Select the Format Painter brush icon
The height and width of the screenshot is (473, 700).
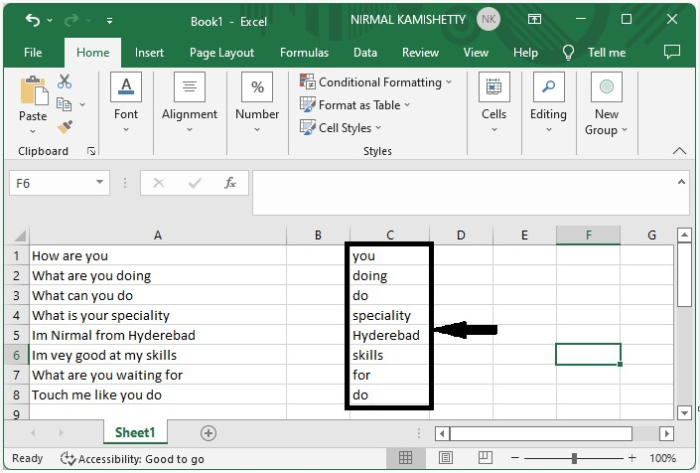(x=65, y=127)
